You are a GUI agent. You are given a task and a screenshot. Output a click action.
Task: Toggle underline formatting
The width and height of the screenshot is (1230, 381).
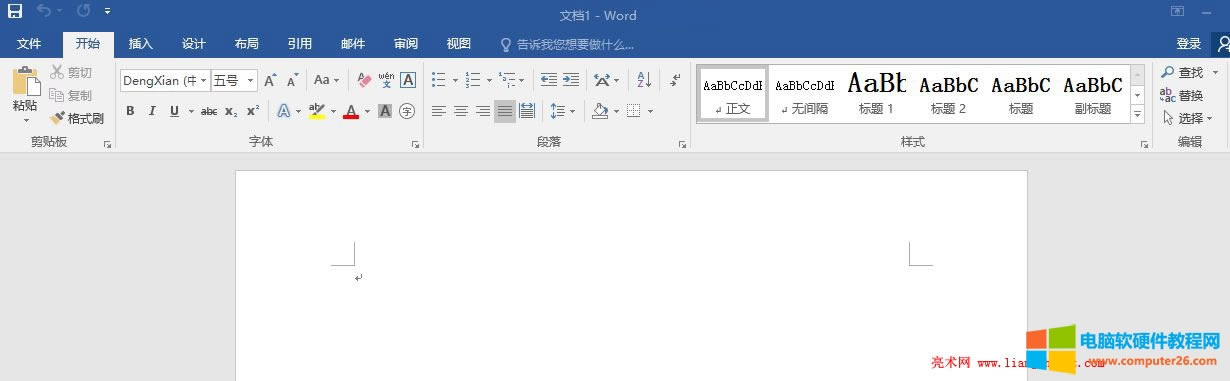(x=174, y=111)
